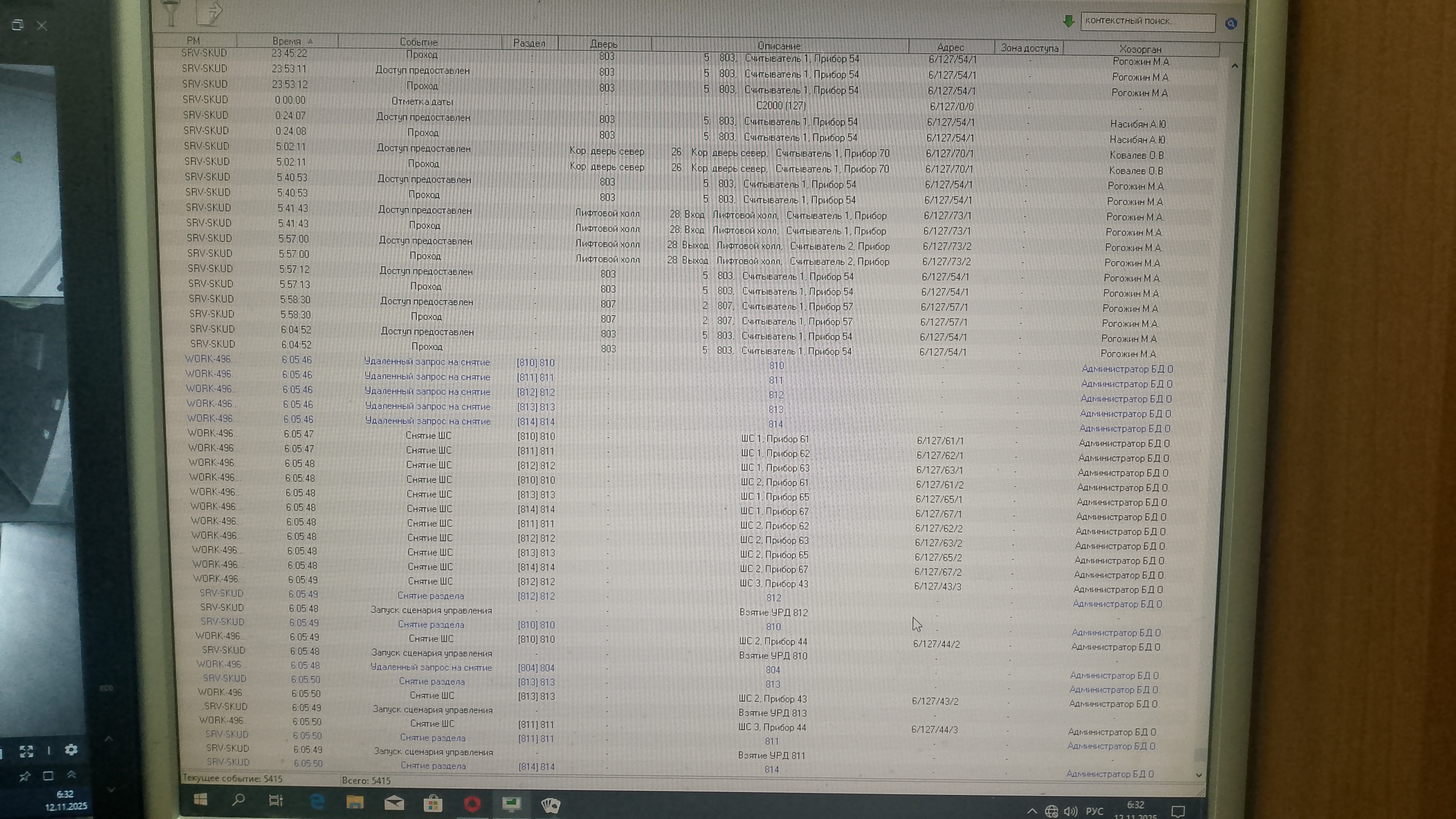Screen dimensions: 1456x819
Task: Sort the table by Время column
Action: [287, 41]
